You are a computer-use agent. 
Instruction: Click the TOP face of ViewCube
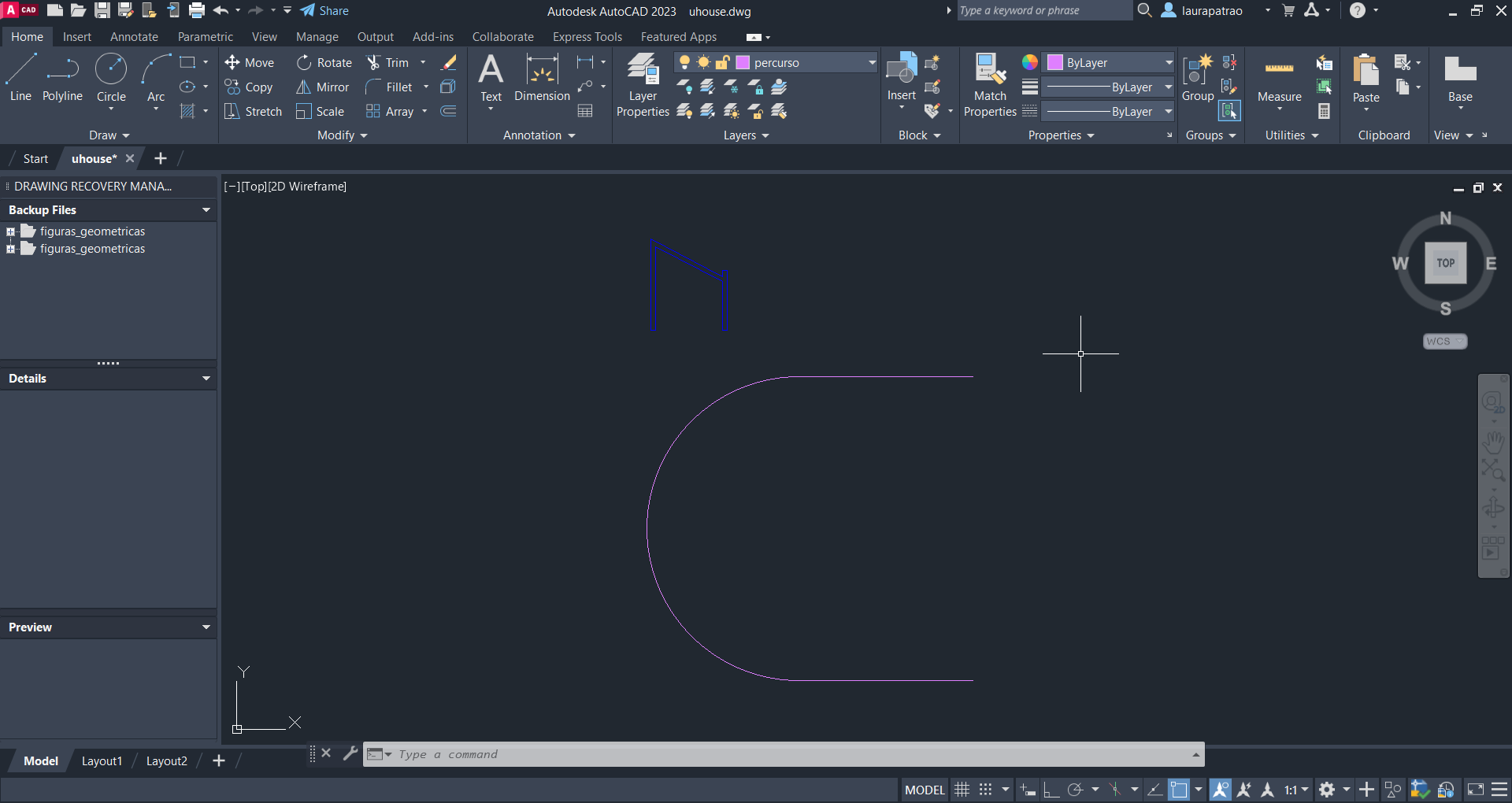coord(1445,263)
